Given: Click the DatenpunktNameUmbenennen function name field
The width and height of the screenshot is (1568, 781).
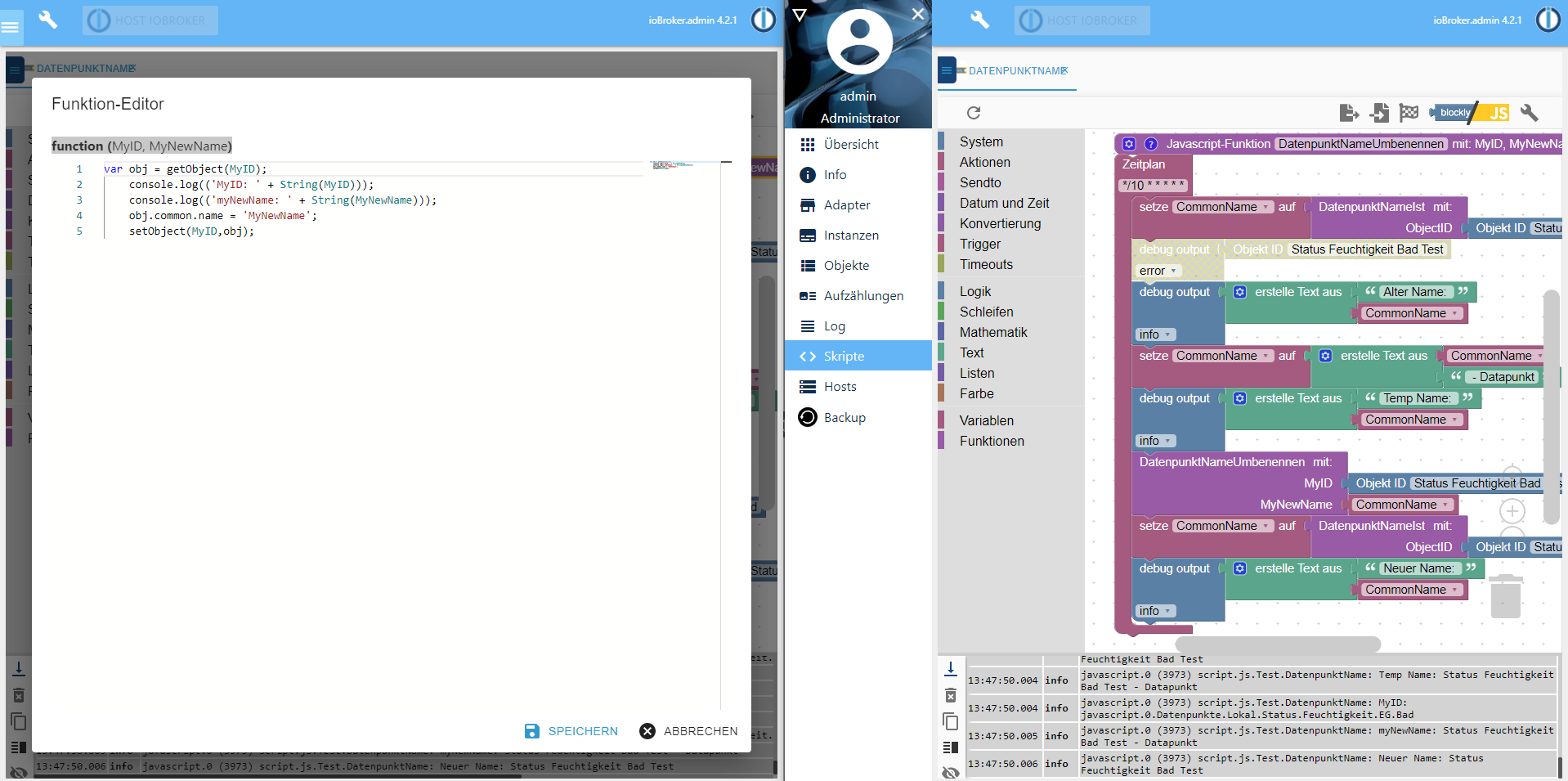Looking at the screenshot, I should click(x=1361, y=144).
